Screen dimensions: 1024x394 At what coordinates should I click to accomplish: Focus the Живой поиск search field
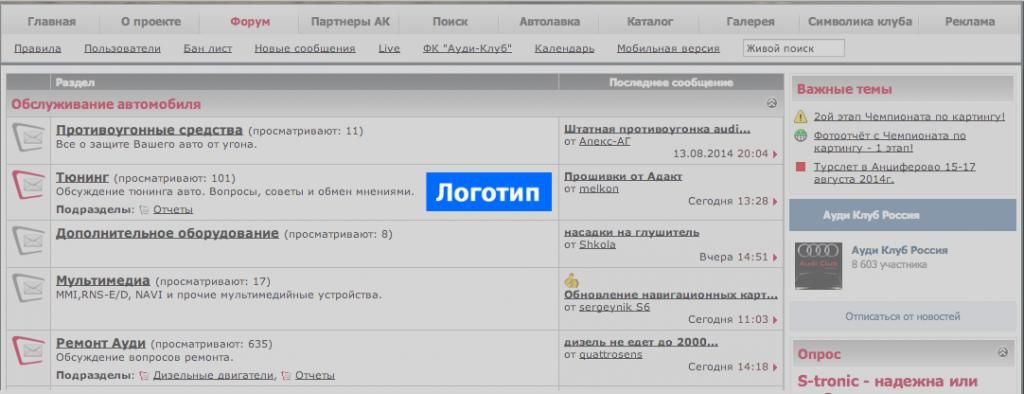[793, 48]
